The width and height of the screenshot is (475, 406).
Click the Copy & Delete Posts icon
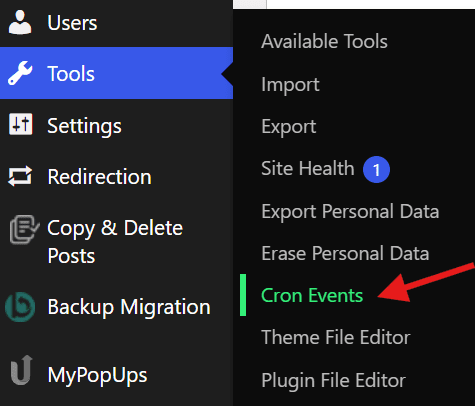click(x=24, y=230)
